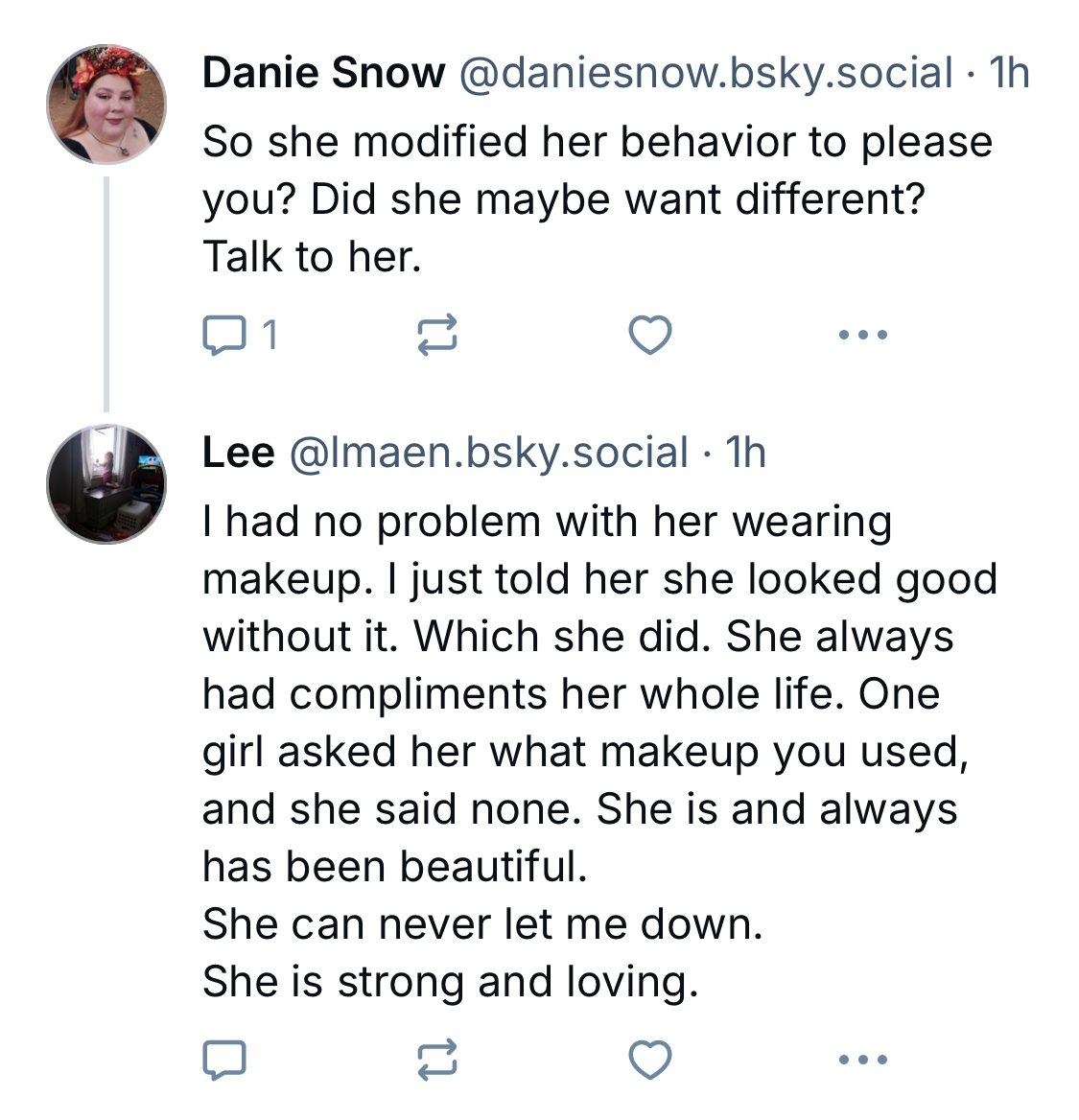Click the Danie Snow display name

324,73
